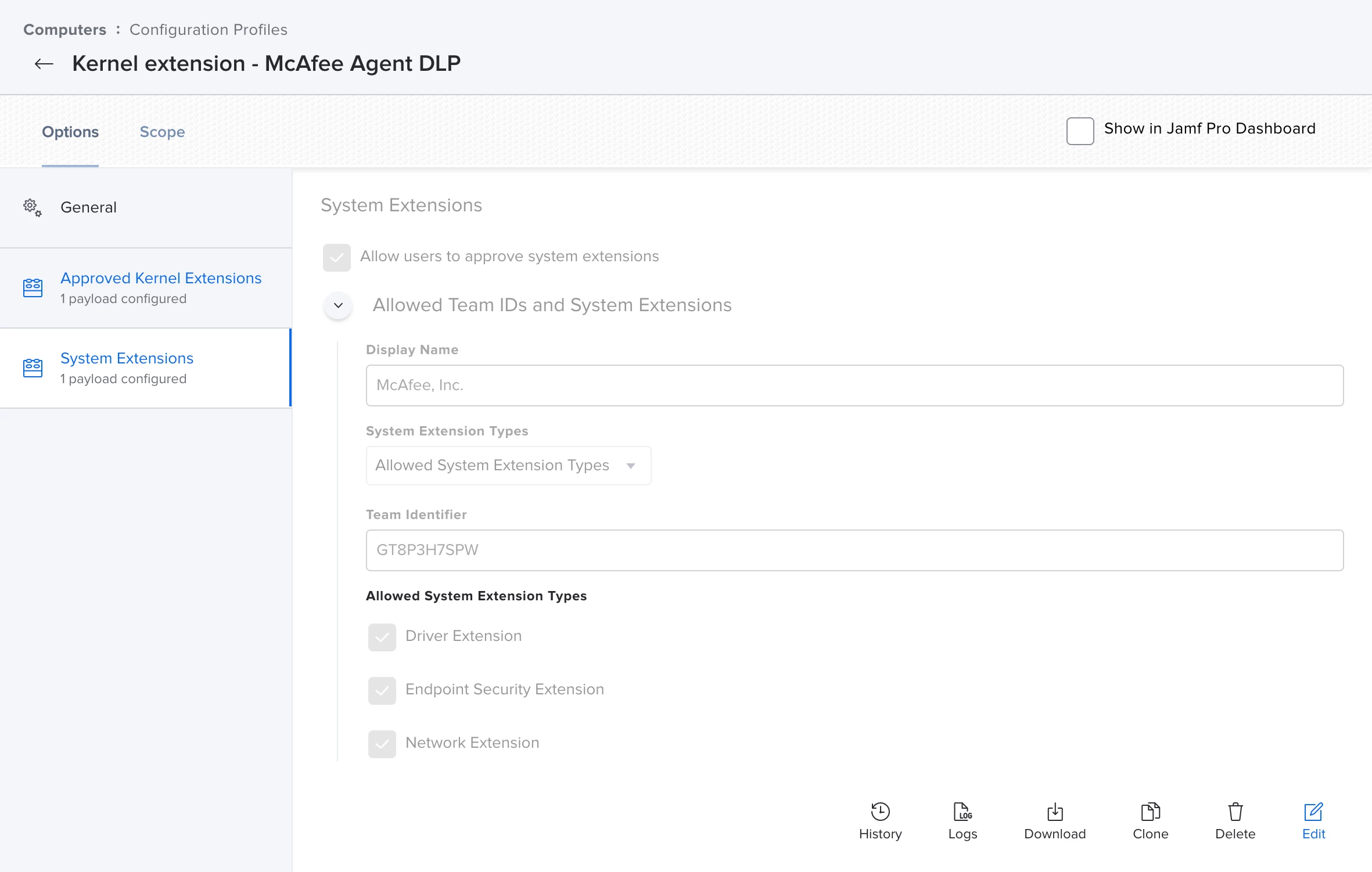
Task: Toggle Allow users to approve system extensions
Action: [x=337, y=257]
